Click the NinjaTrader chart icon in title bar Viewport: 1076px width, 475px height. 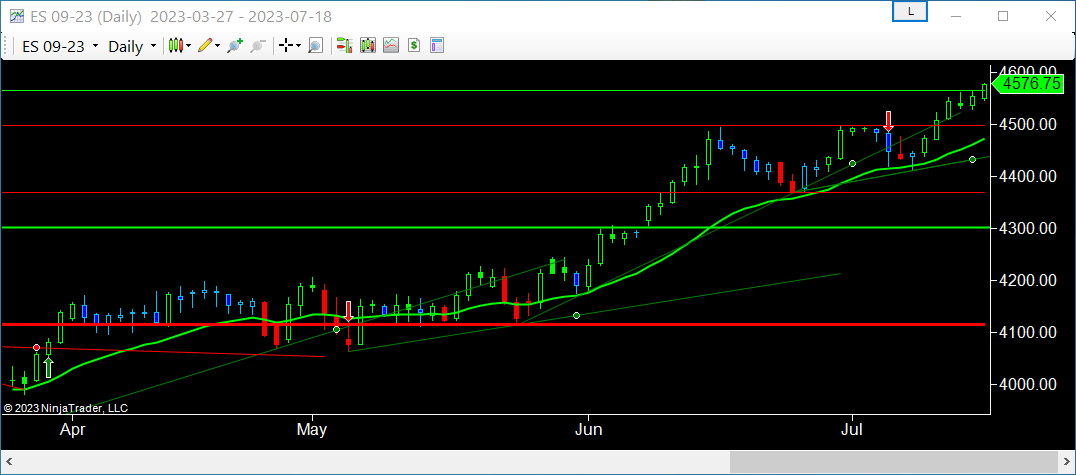click(x=17, y=16)
